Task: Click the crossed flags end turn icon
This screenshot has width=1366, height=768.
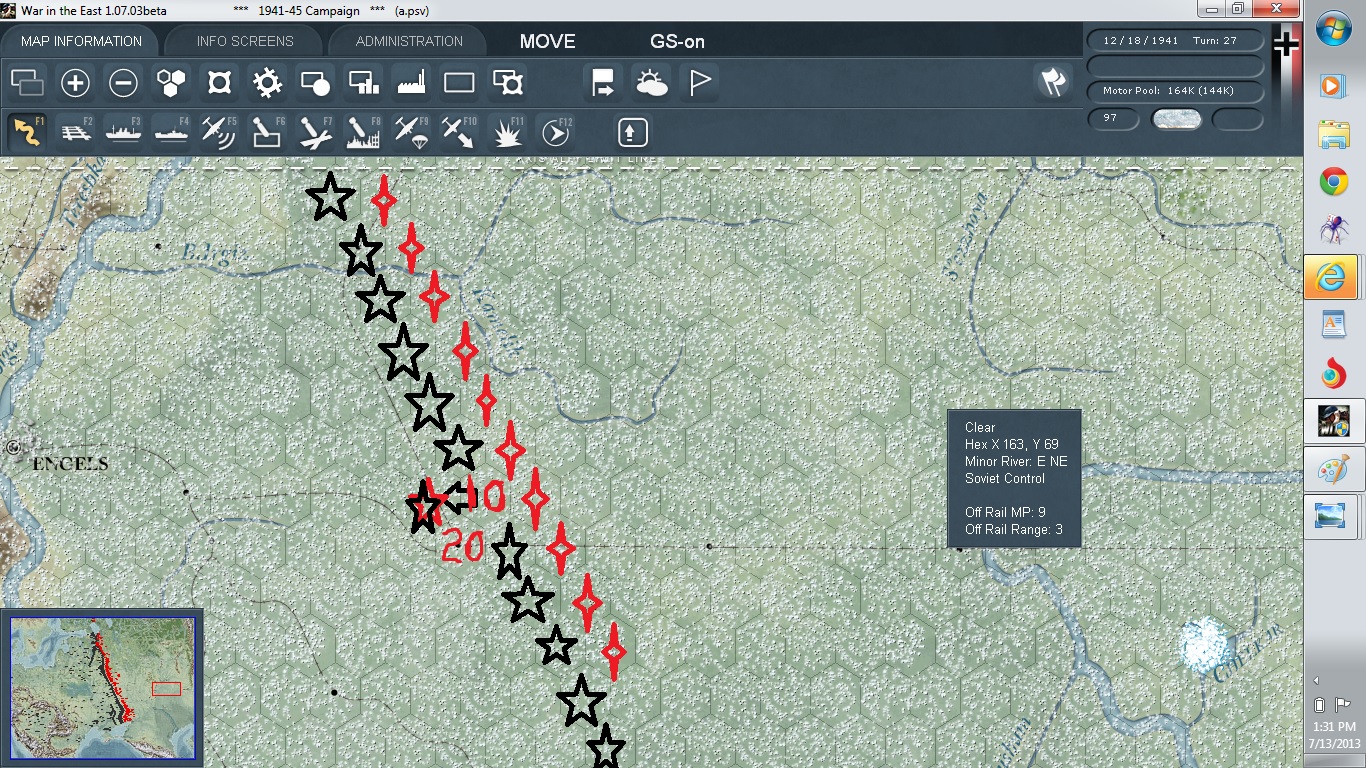Action: tap(1052, 82)
